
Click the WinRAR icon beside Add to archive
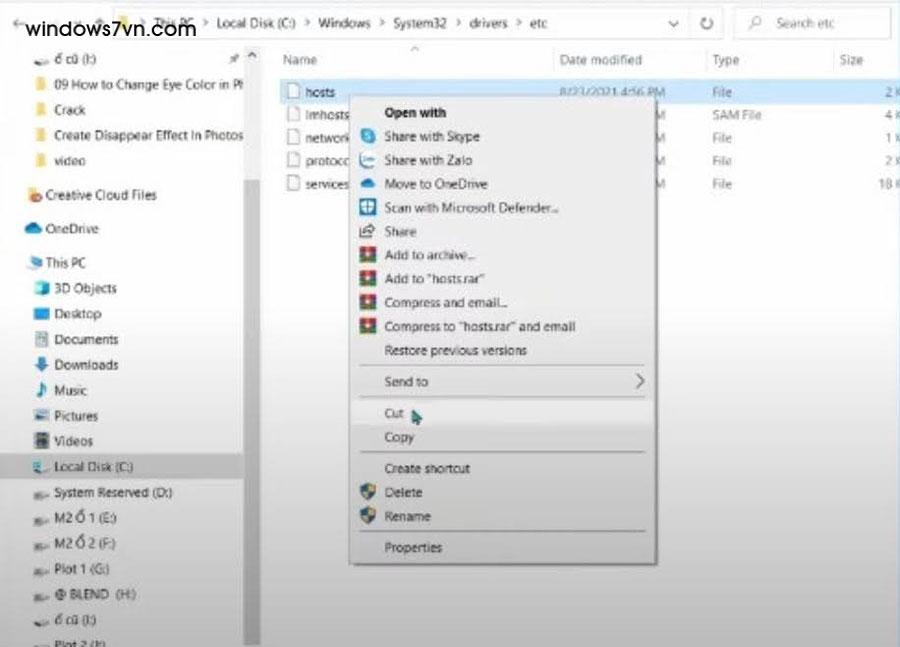coord(367,255)
